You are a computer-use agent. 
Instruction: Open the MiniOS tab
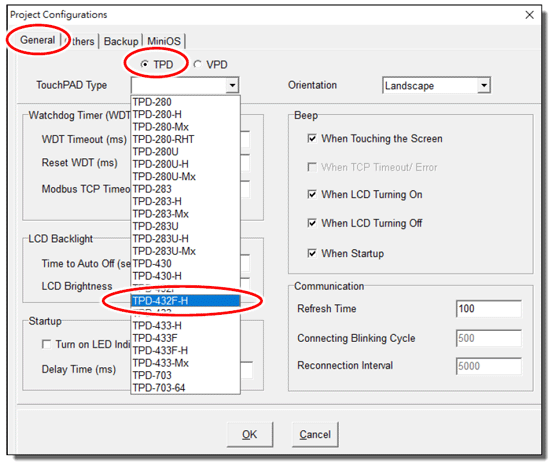click(x=164, y=41)
